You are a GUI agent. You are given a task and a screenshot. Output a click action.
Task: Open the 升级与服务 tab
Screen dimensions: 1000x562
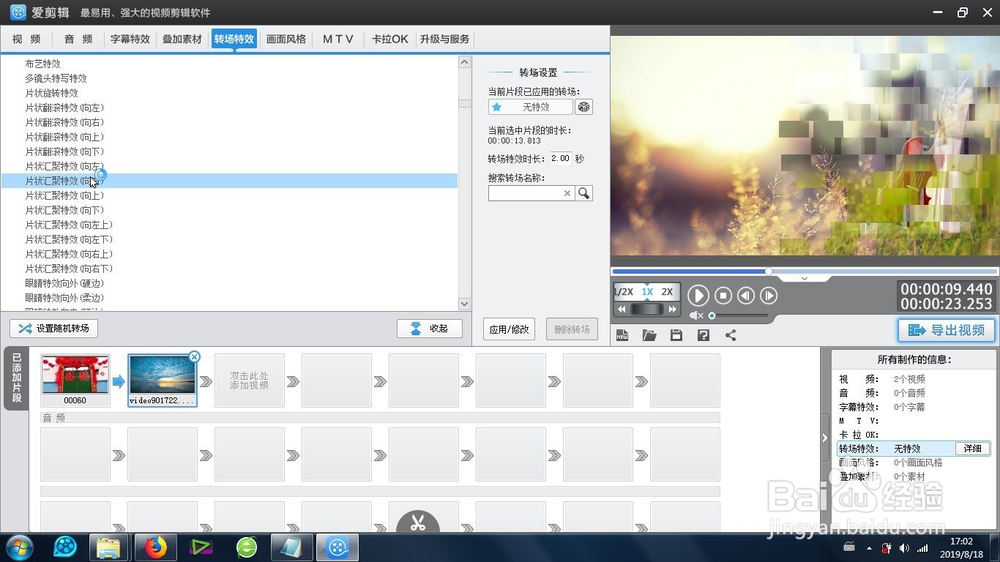[445, 39]
